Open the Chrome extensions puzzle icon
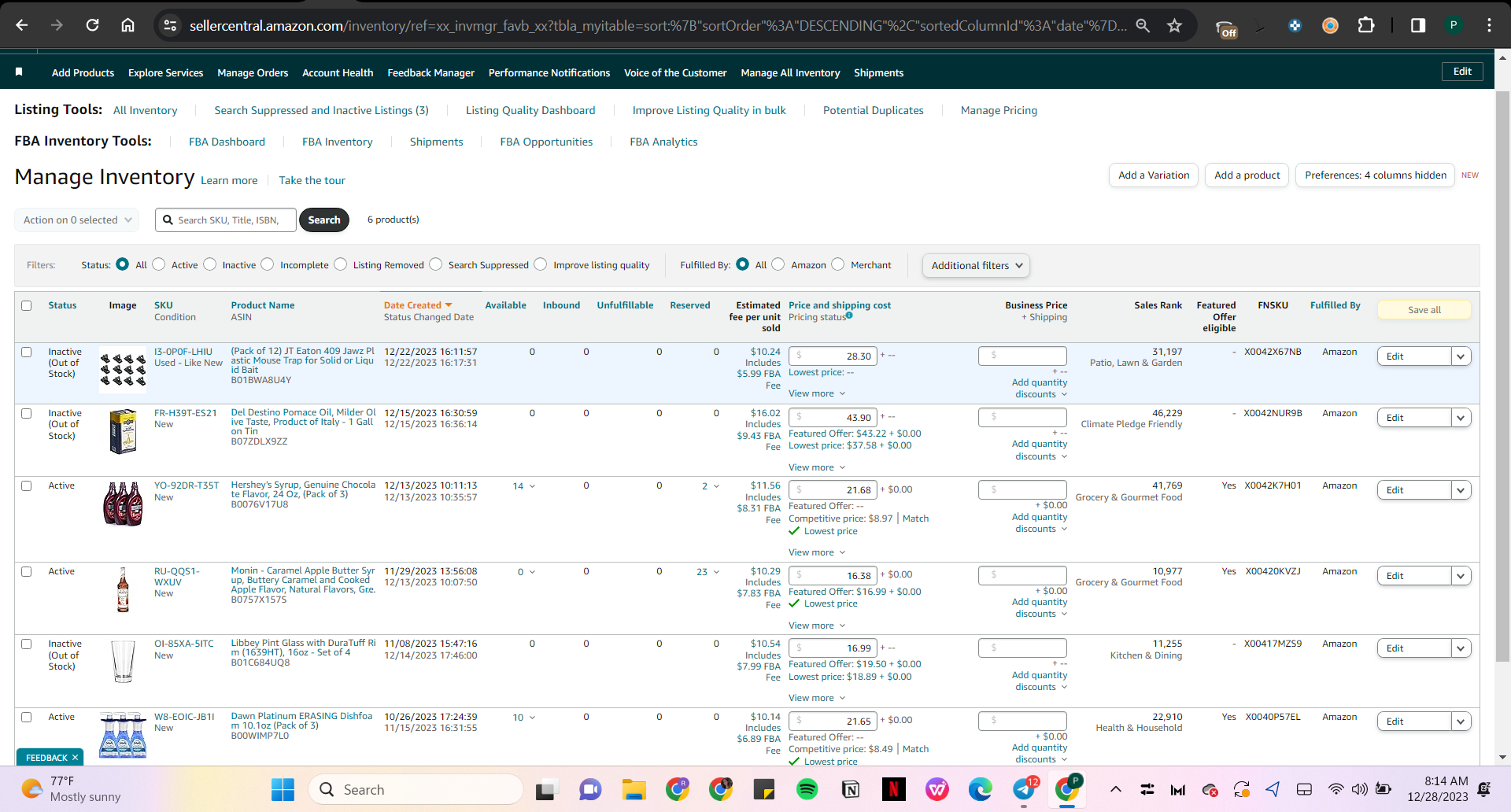This screenshot has width=1511, height=812. (1366, 25)
